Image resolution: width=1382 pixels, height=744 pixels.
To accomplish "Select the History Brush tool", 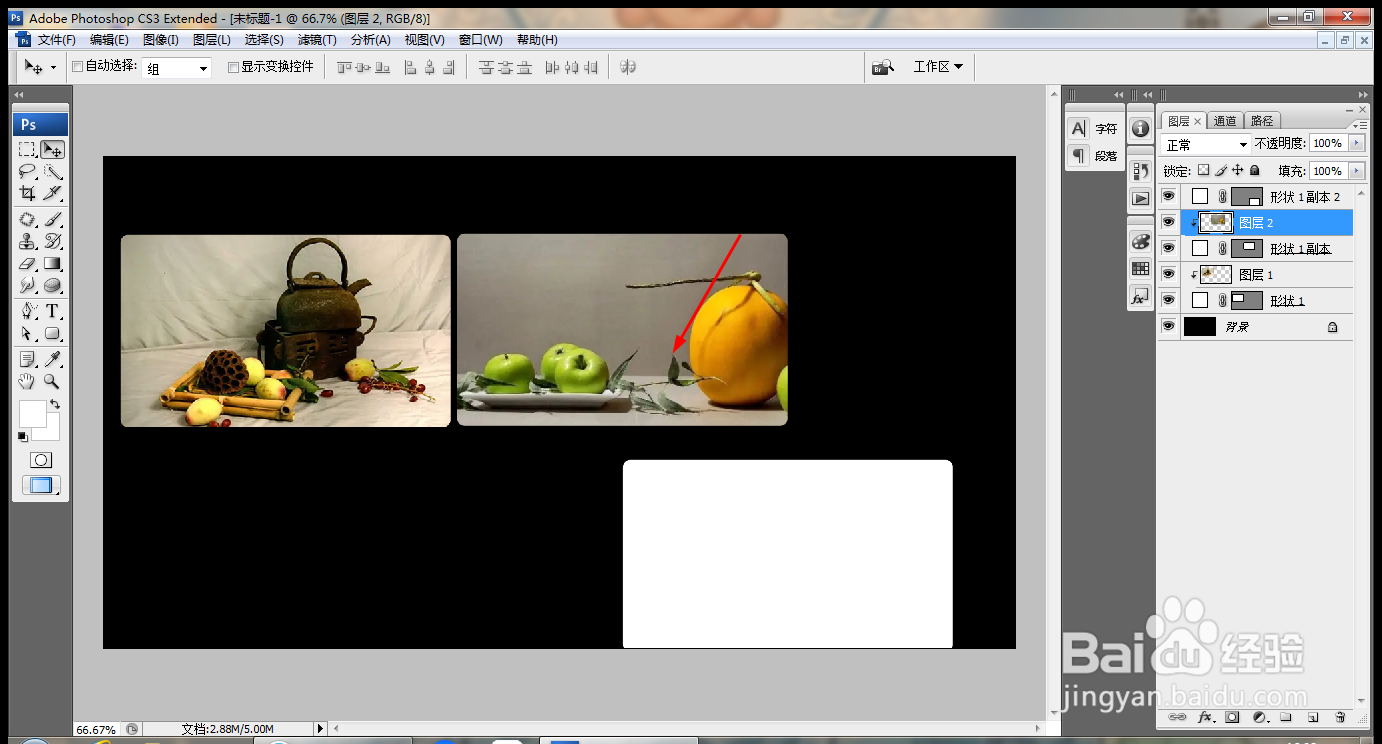I will (53, 241).
